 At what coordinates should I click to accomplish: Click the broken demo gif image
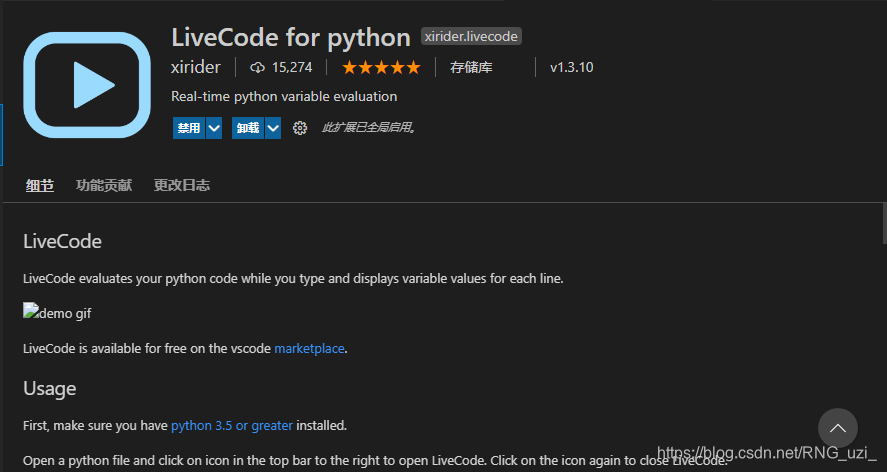point(57,313)
